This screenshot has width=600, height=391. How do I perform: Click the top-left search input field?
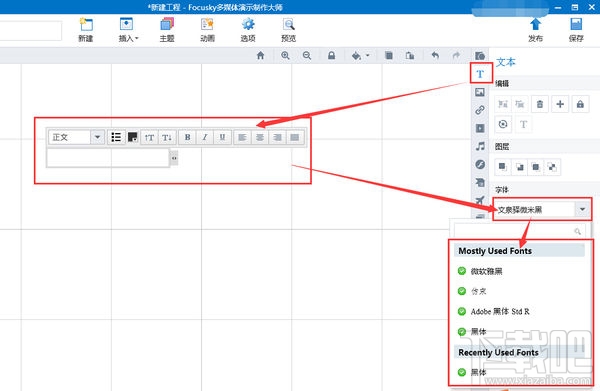click(x=30, y=31)
